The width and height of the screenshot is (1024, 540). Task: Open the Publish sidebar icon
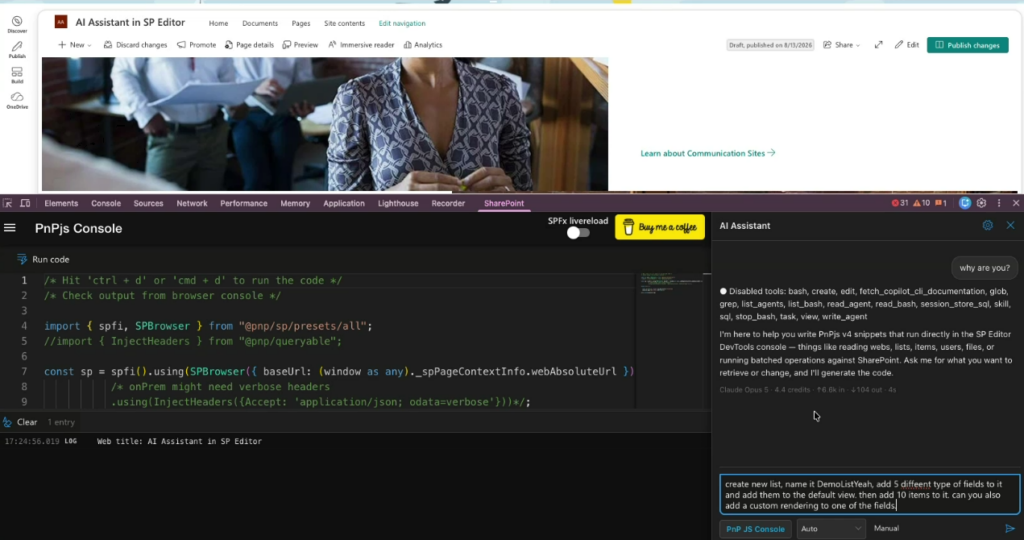coord(17,50)
